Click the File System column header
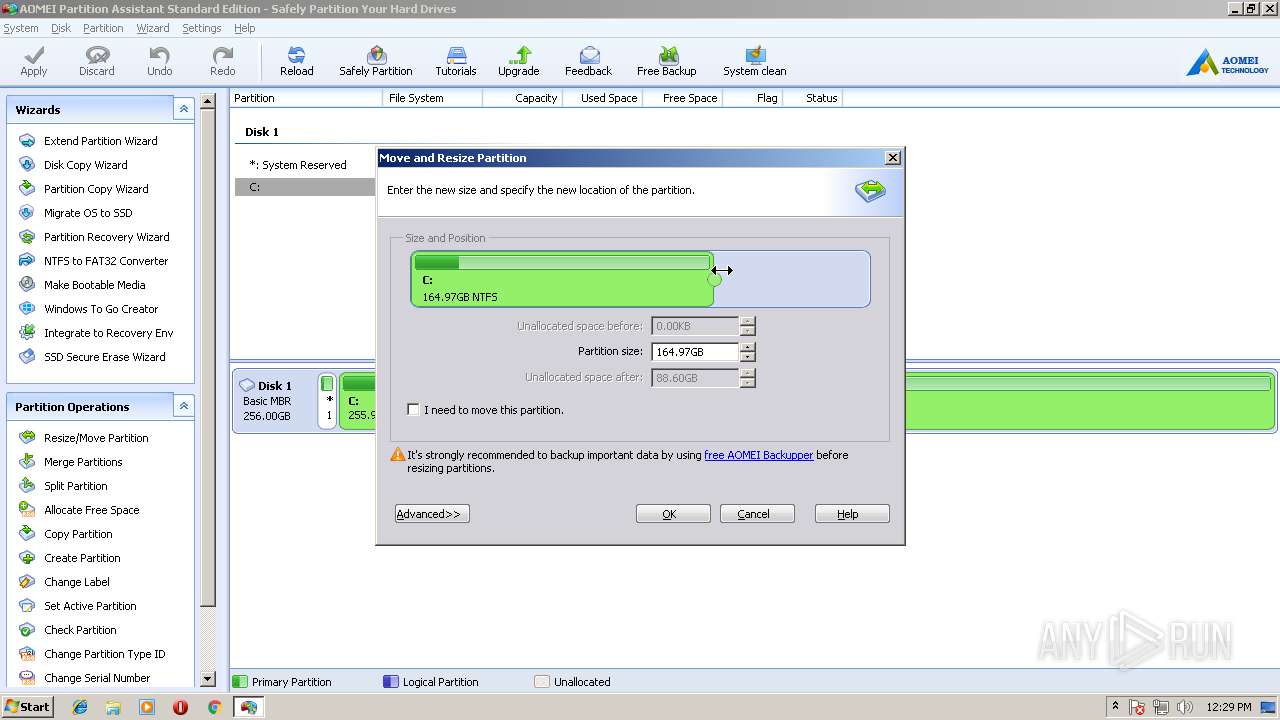 (x=432, y=98)
